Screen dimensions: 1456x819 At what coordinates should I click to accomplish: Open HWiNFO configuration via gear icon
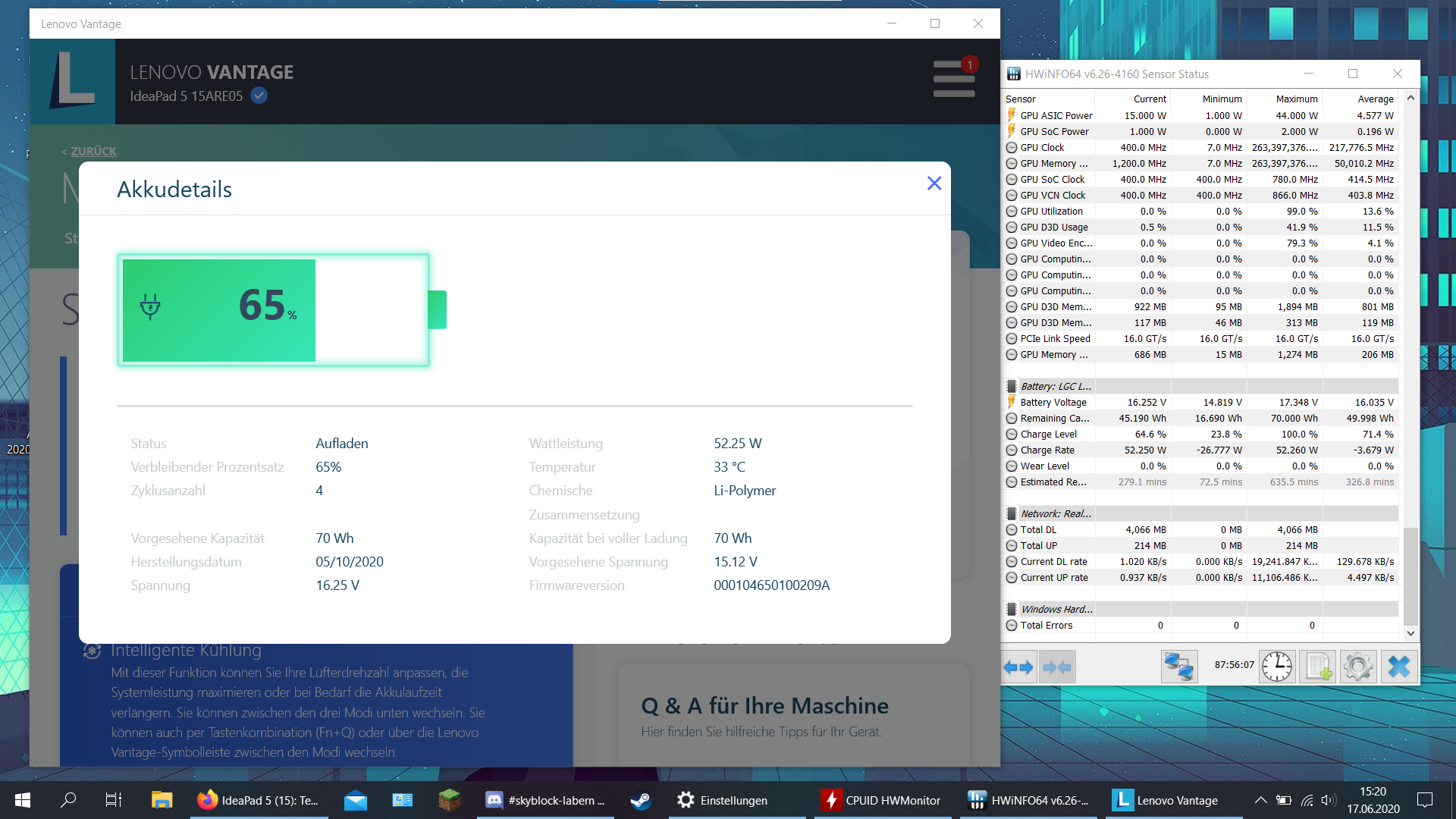[1358, 667]
